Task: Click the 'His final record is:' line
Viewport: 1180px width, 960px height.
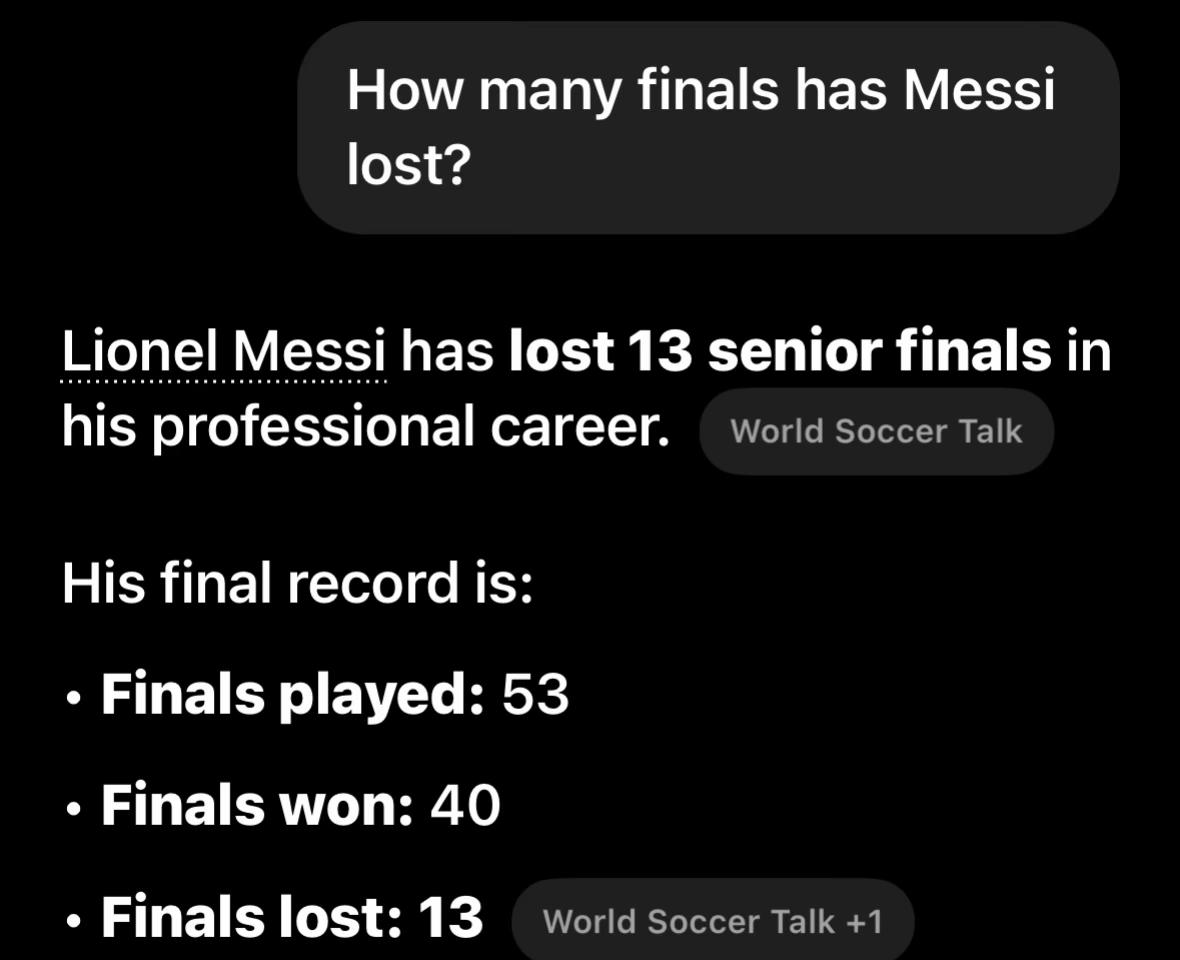Action: (297, 583)
